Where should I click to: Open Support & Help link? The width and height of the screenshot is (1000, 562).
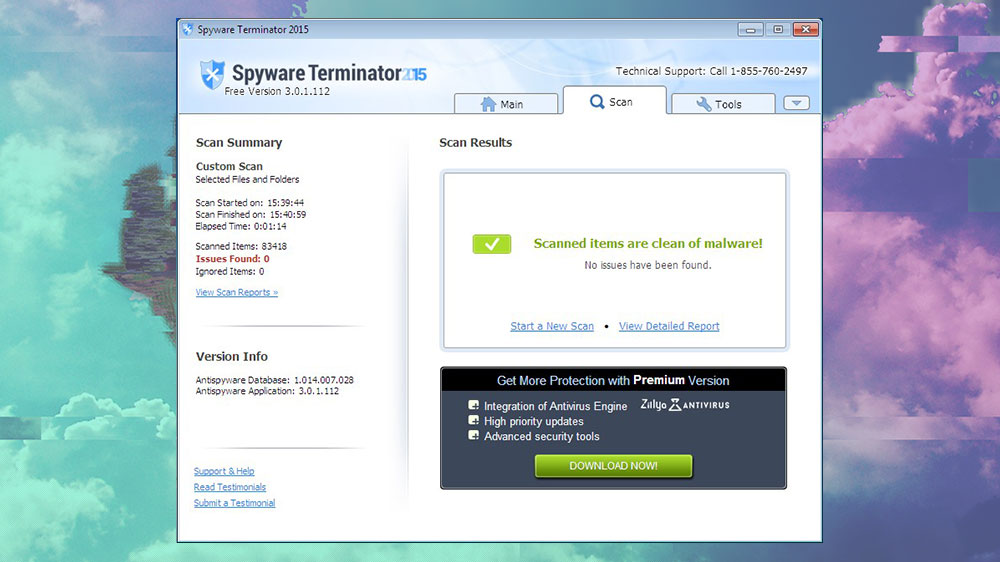224,471
